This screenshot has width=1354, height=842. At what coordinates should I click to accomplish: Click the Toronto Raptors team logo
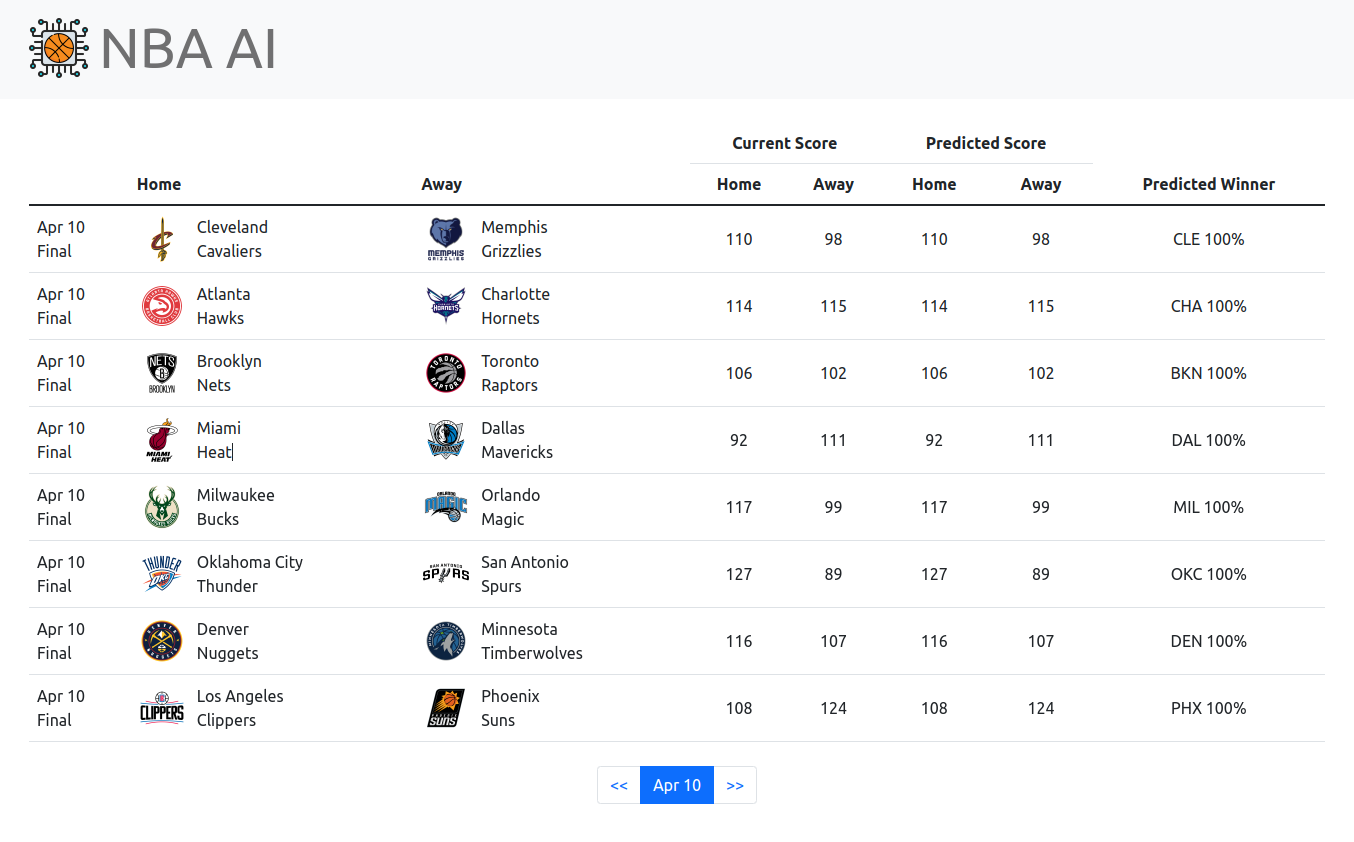446,373
